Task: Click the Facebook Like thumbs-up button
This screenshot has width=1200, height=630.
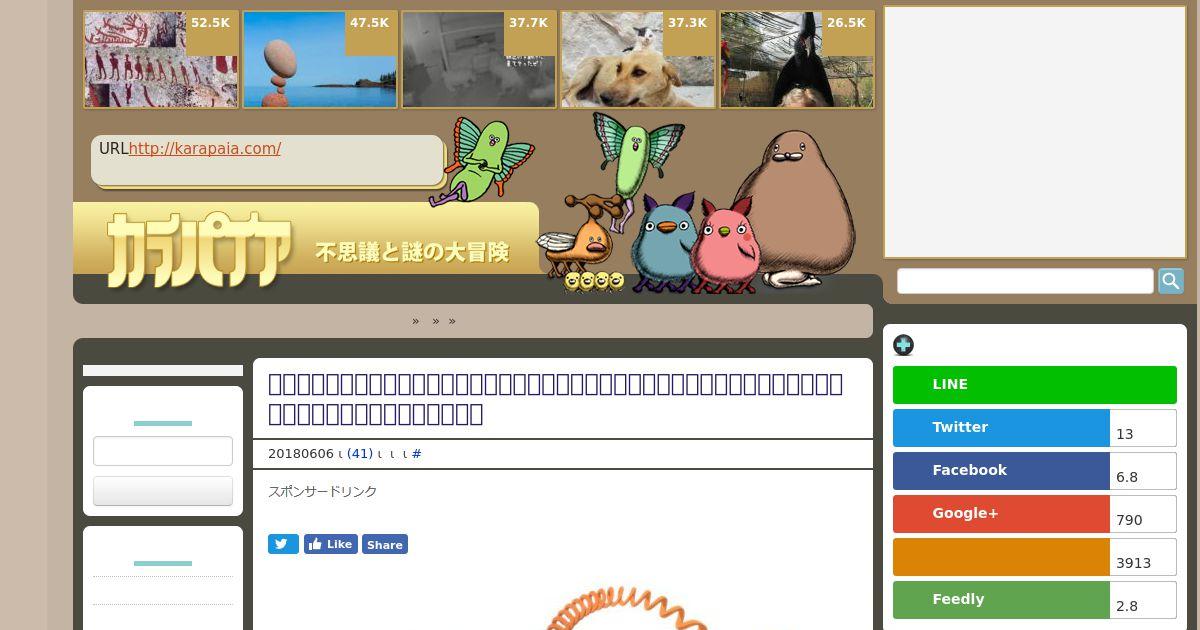Action: tap(331, 544)
